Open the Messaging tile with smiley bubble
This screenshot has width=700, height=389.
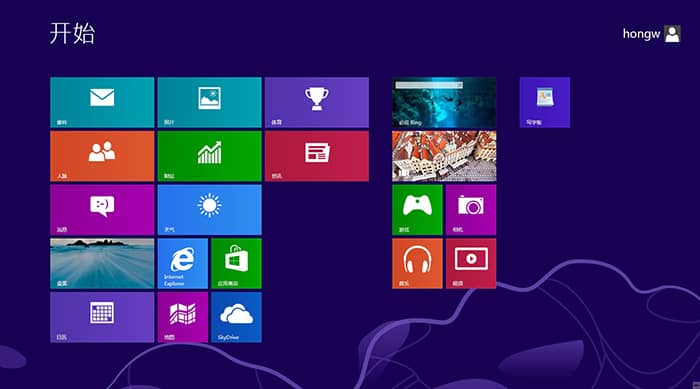pyautogui.click(x=102, y=209)
